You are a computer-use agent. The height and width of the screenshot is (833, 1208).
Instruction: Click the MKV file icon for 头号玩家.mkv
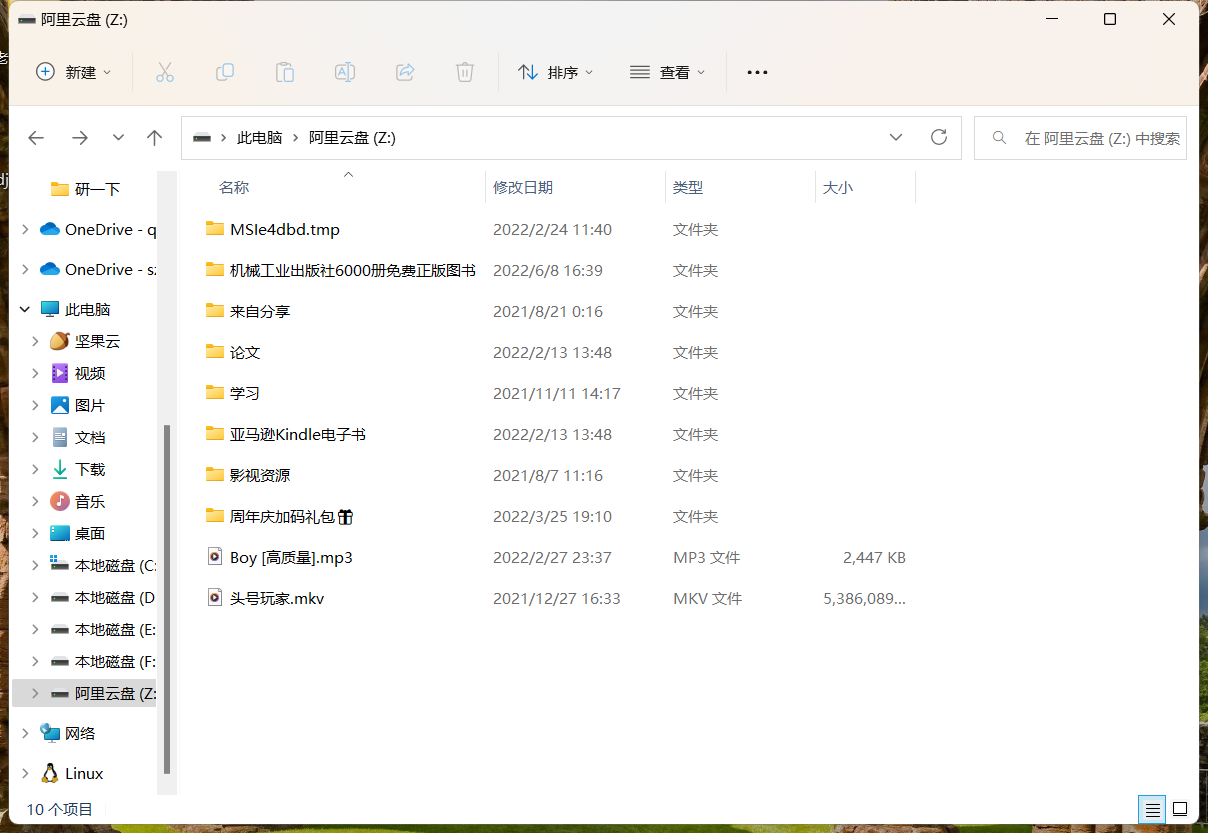[214, 598]
